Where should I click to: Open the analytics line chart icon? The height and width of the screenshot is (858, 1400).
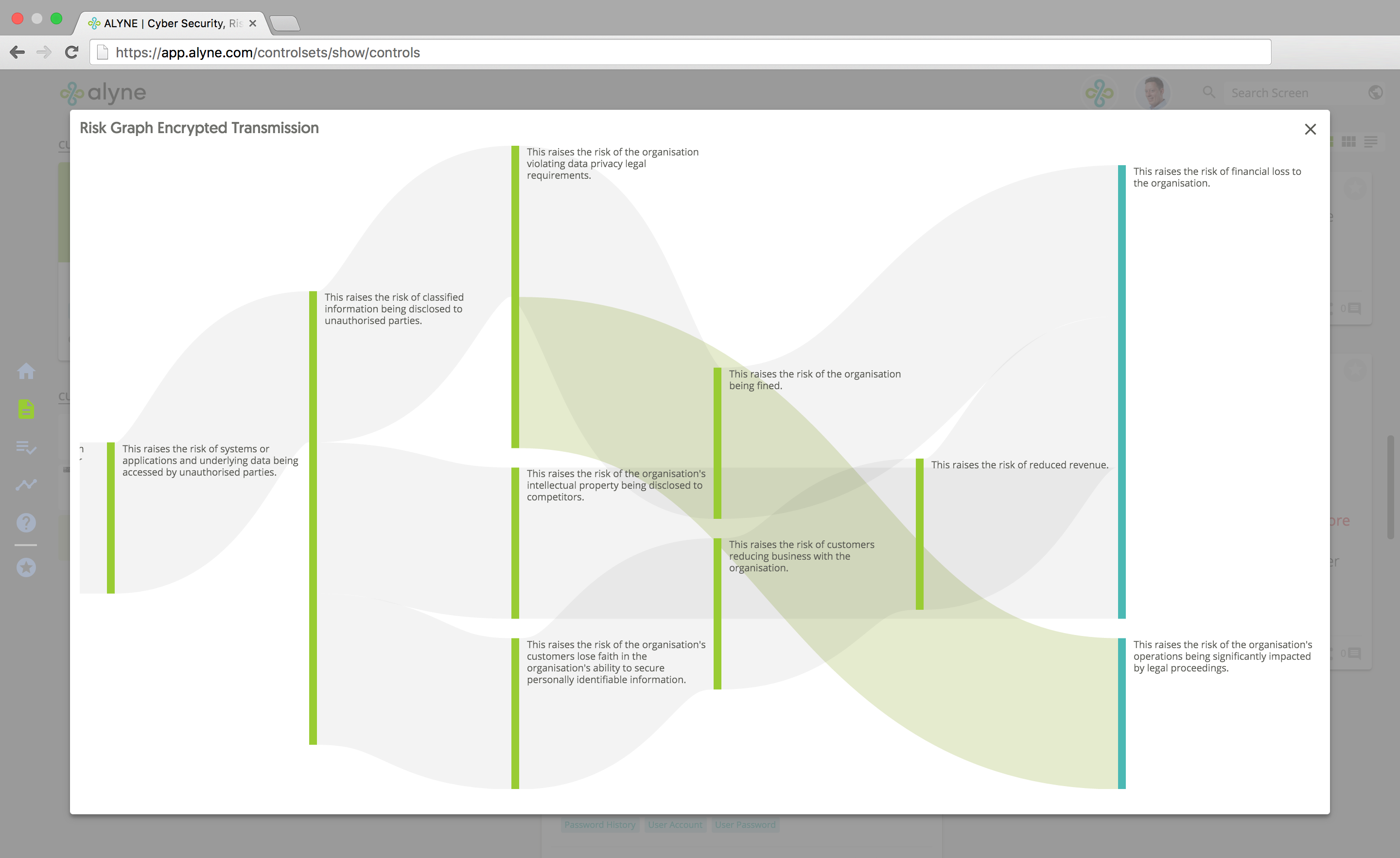pyautogui.click(x=26, y=484)
